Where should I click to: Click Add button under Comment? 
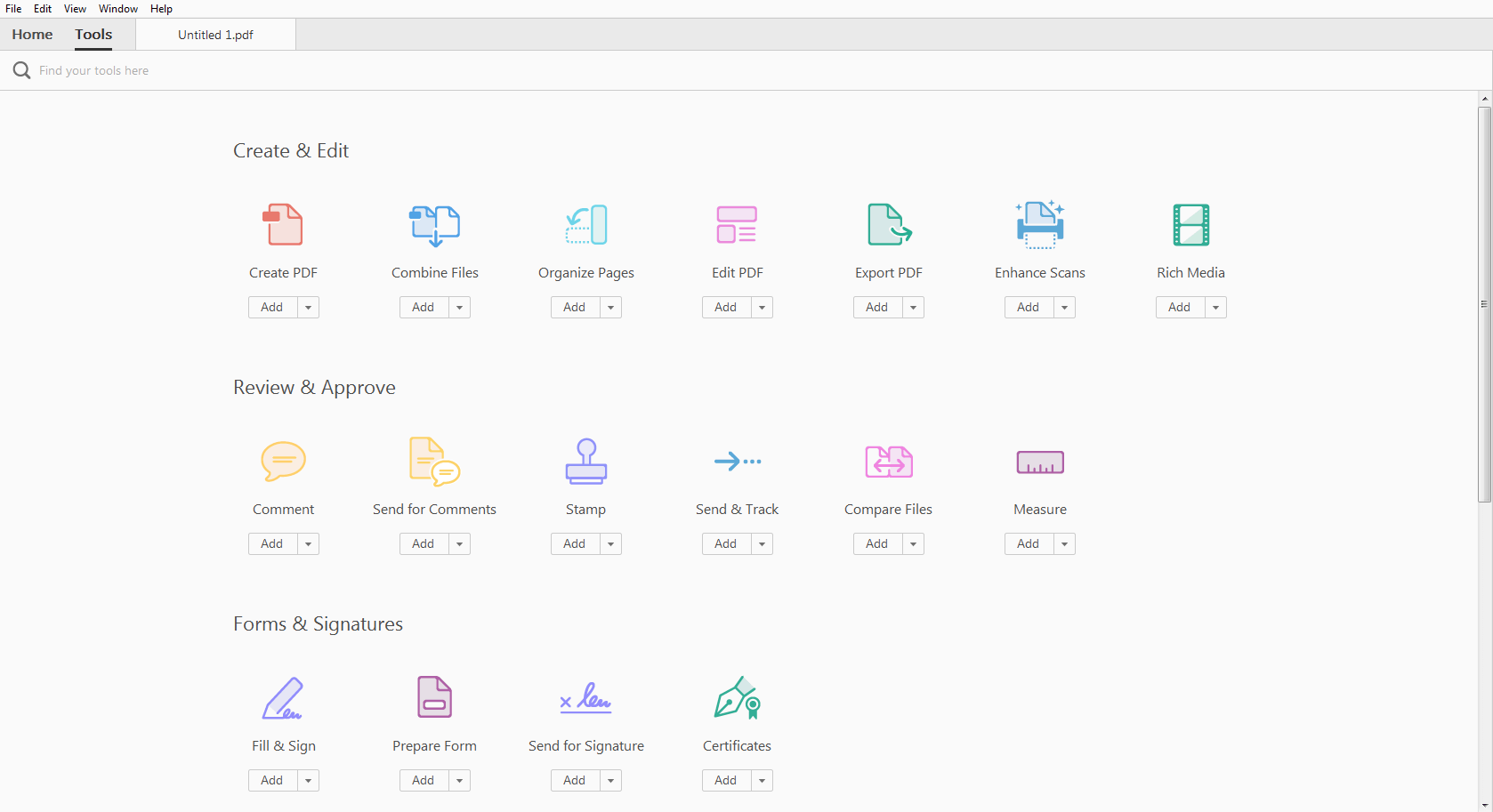pyautogui.click(x=272, y=543)
